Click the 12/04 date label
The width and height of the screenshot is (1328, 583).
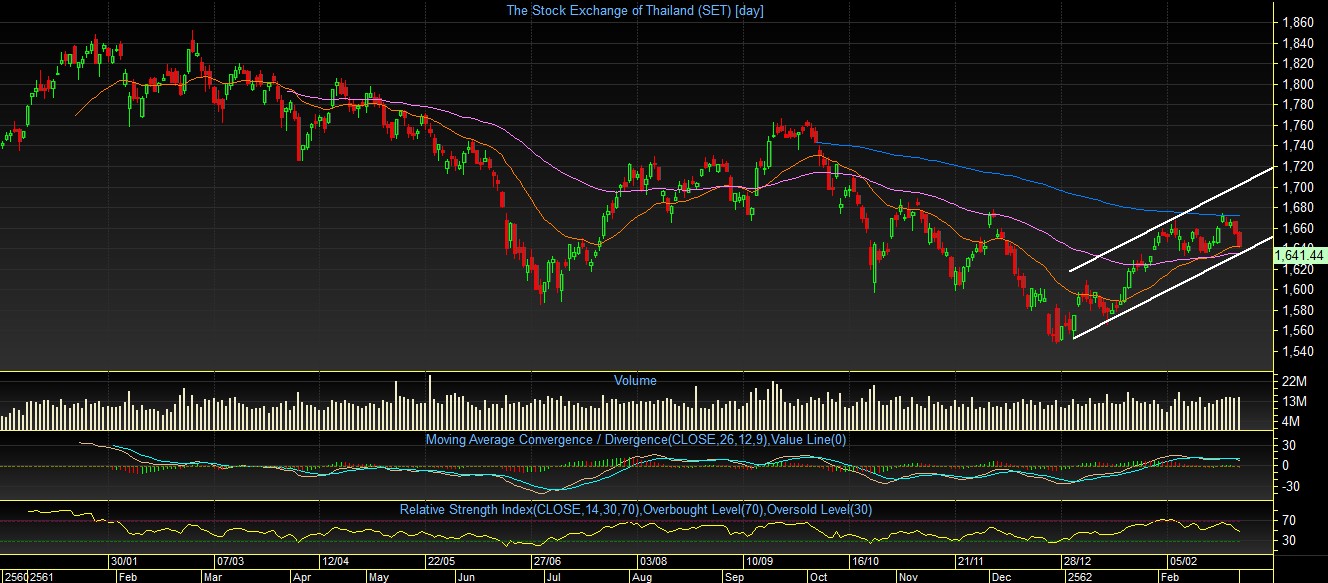coord(334,561)
